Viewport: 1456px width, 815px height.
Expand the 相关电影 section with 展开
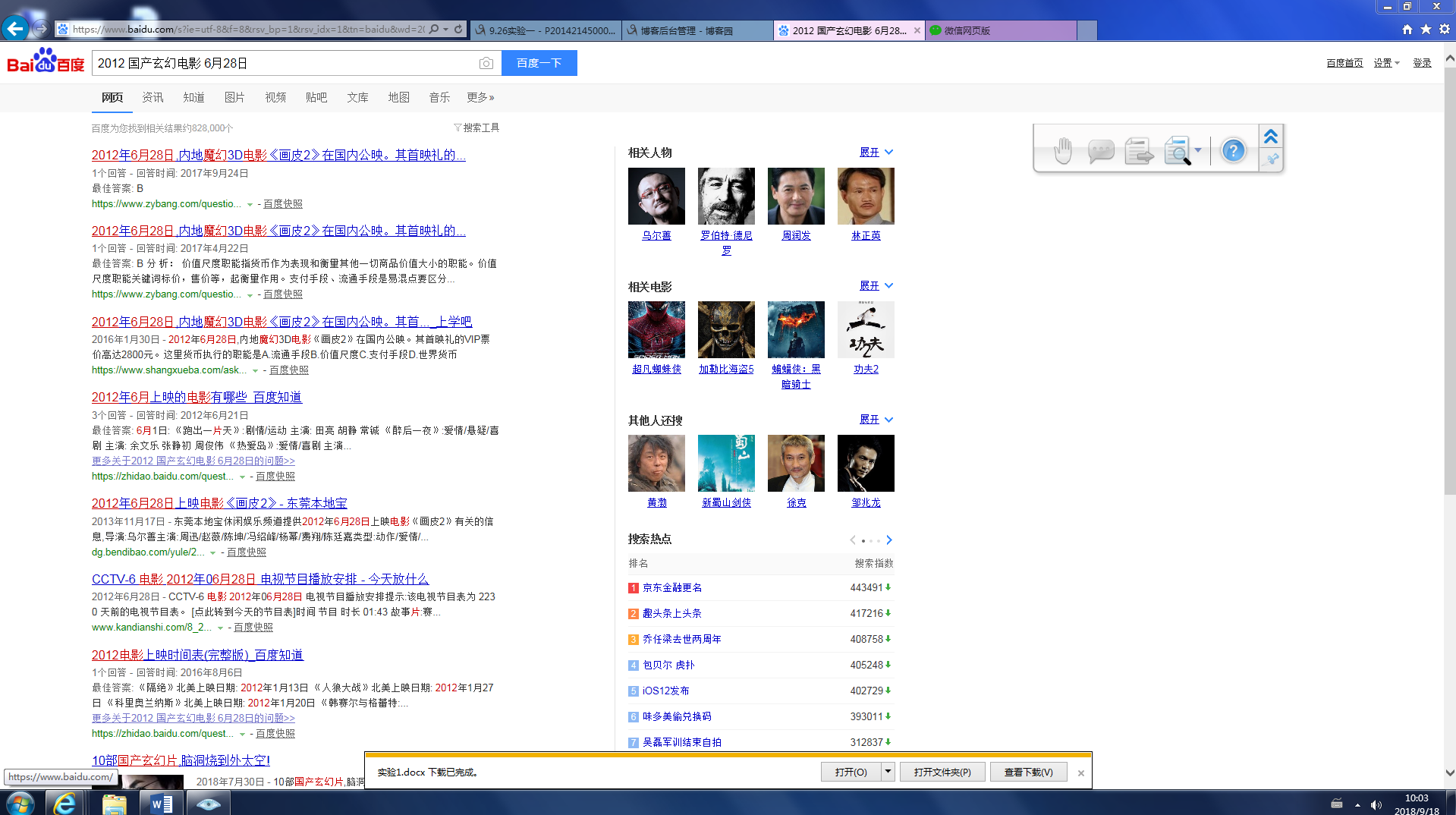click(x=876, y=285)
